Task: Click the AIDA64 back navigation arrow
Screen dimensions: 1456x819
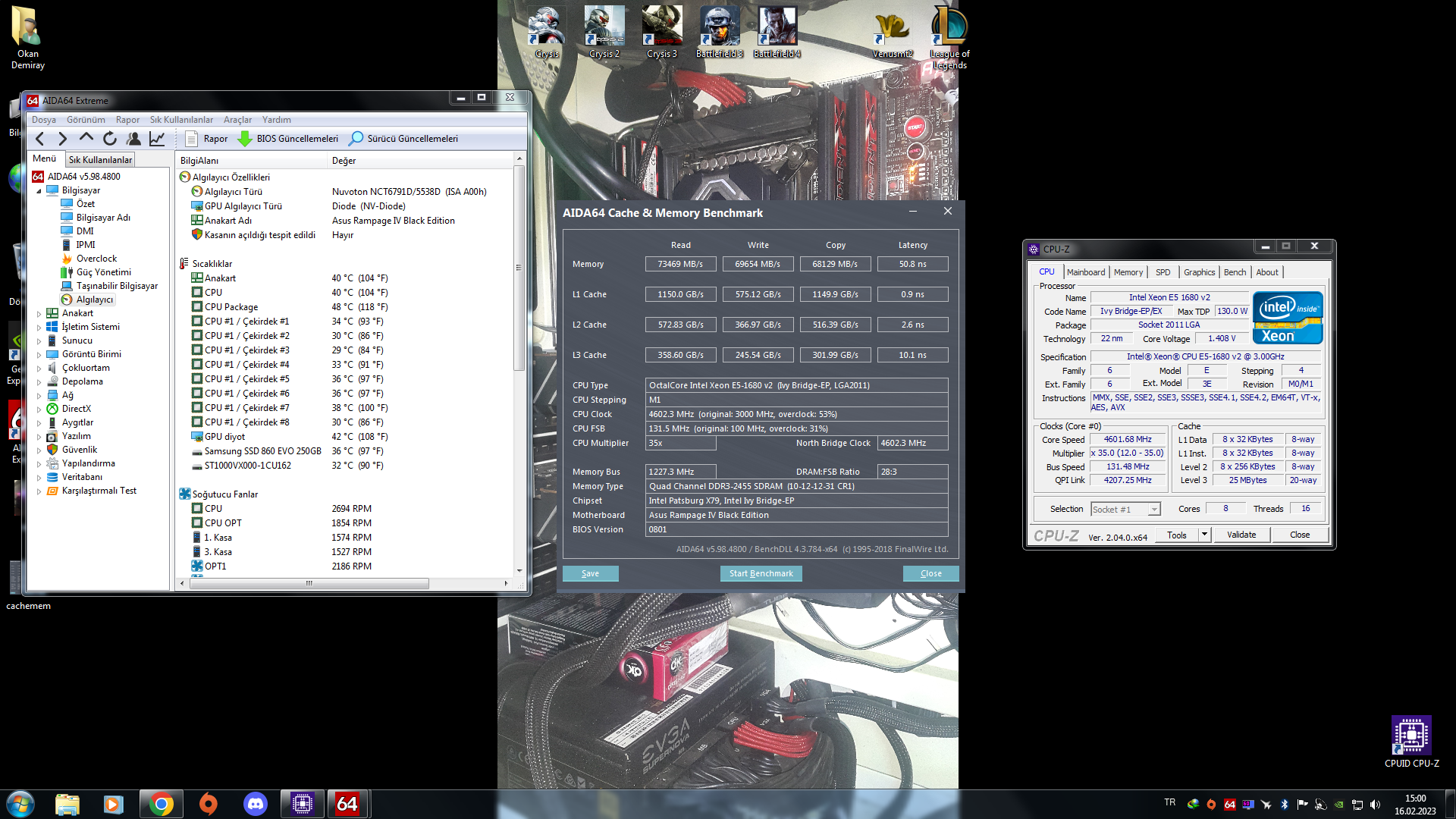Action: coord(40,139)
